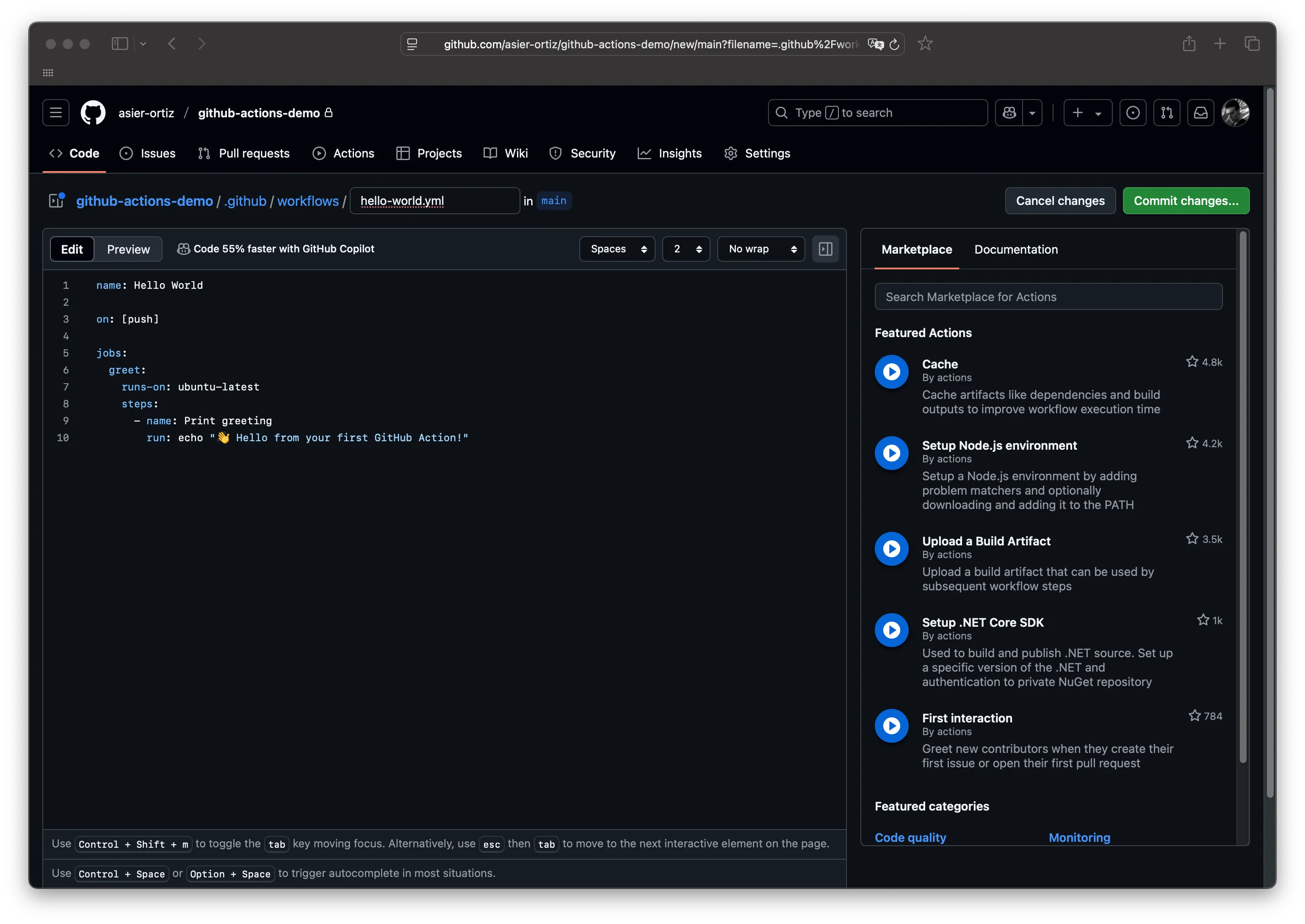Image resolution: width=1305 pixels, height=924 pixels.
Task: Switch to Documentation tab
Action: pyautogui.click(x=1016, y=249)
